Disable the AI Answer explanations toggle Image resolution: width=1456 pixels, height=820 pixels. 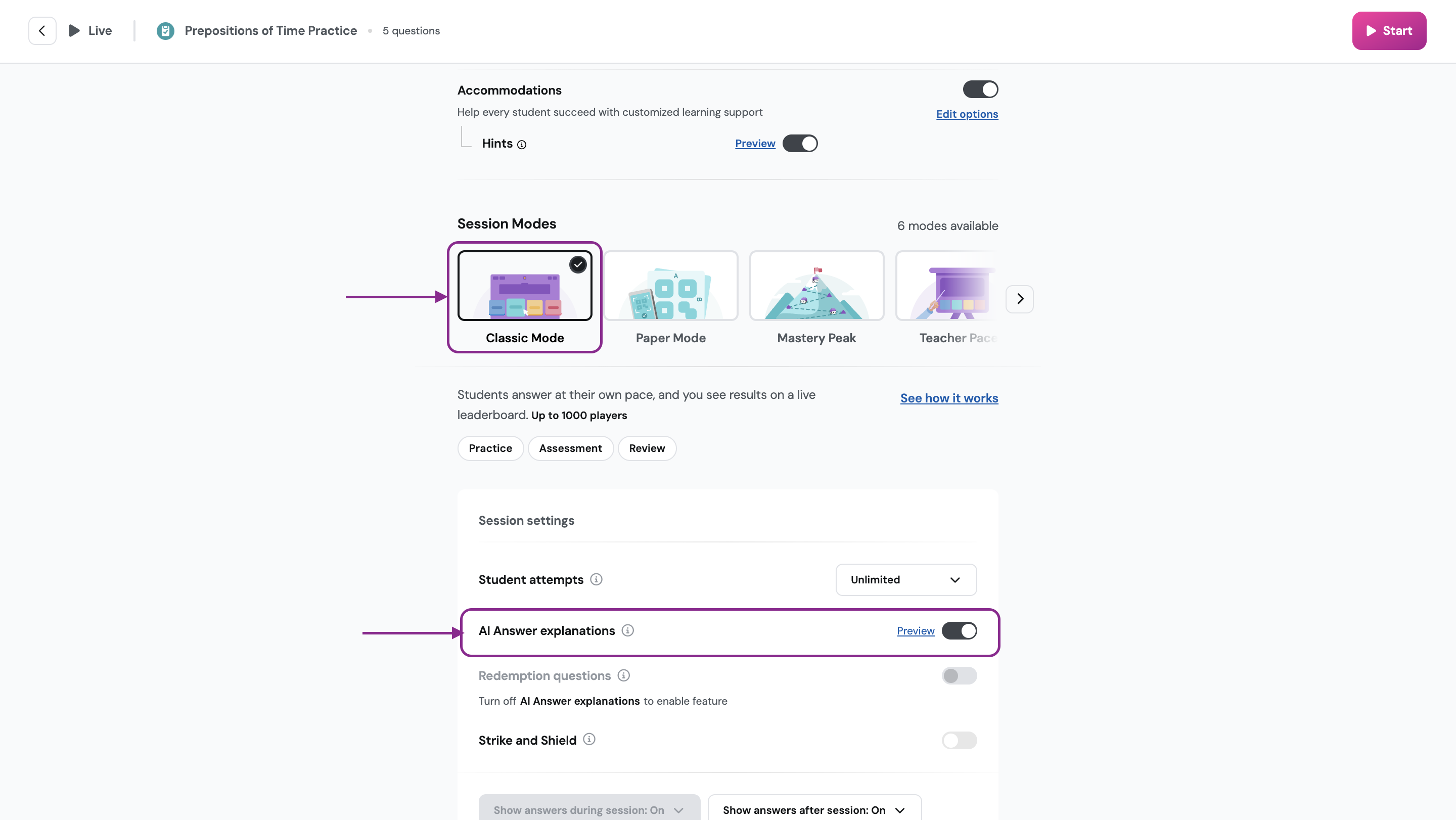point(959,631)
